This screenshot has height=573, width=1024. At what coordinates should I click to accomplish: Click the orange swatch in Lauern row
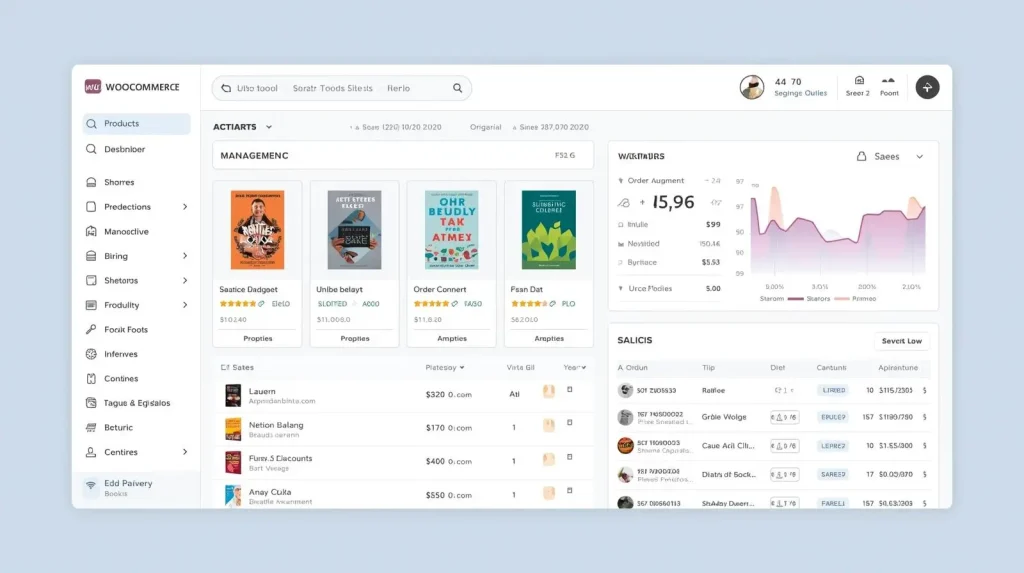(x=549, y=391)
